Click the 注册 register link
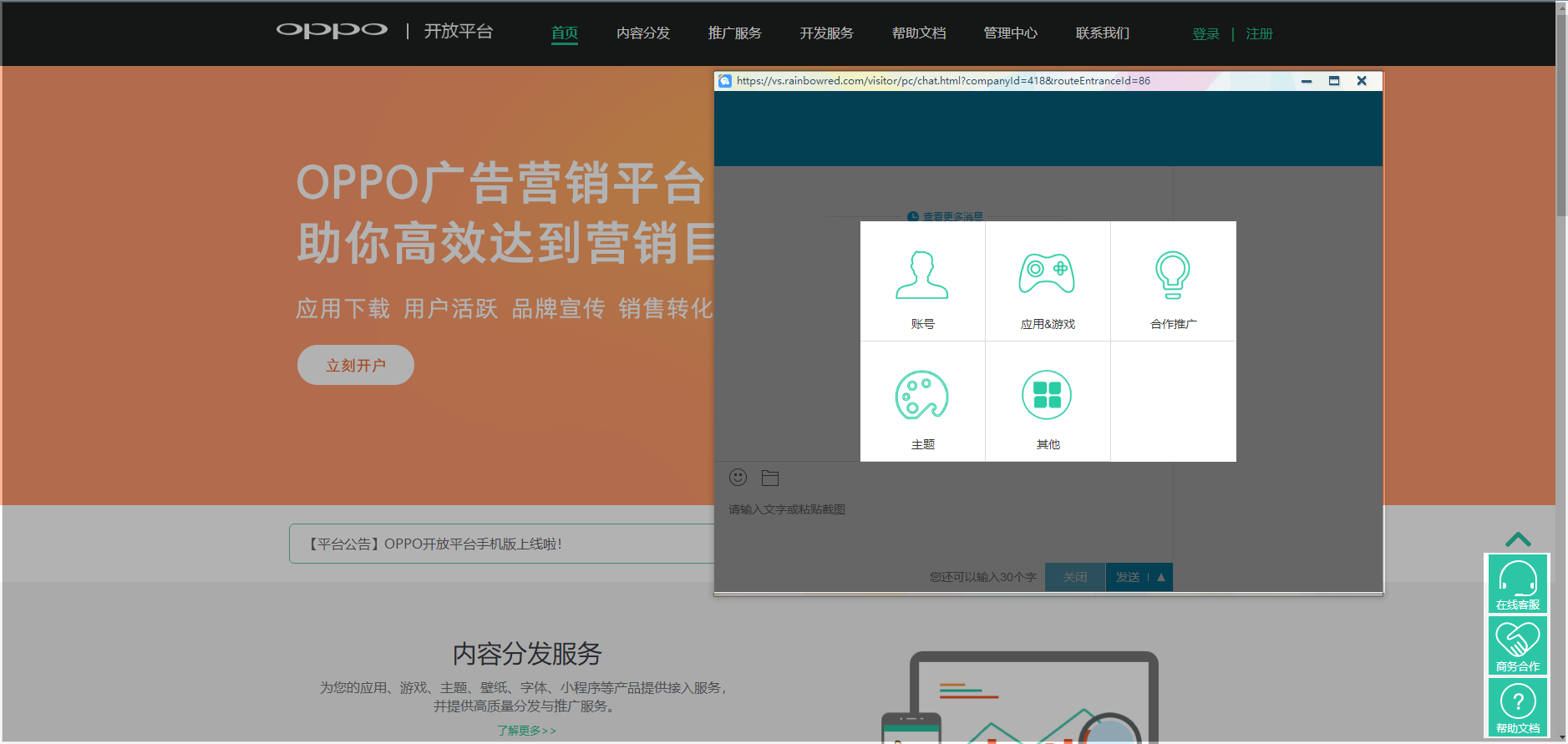The image size is (1568, 744). point(1260,34)
